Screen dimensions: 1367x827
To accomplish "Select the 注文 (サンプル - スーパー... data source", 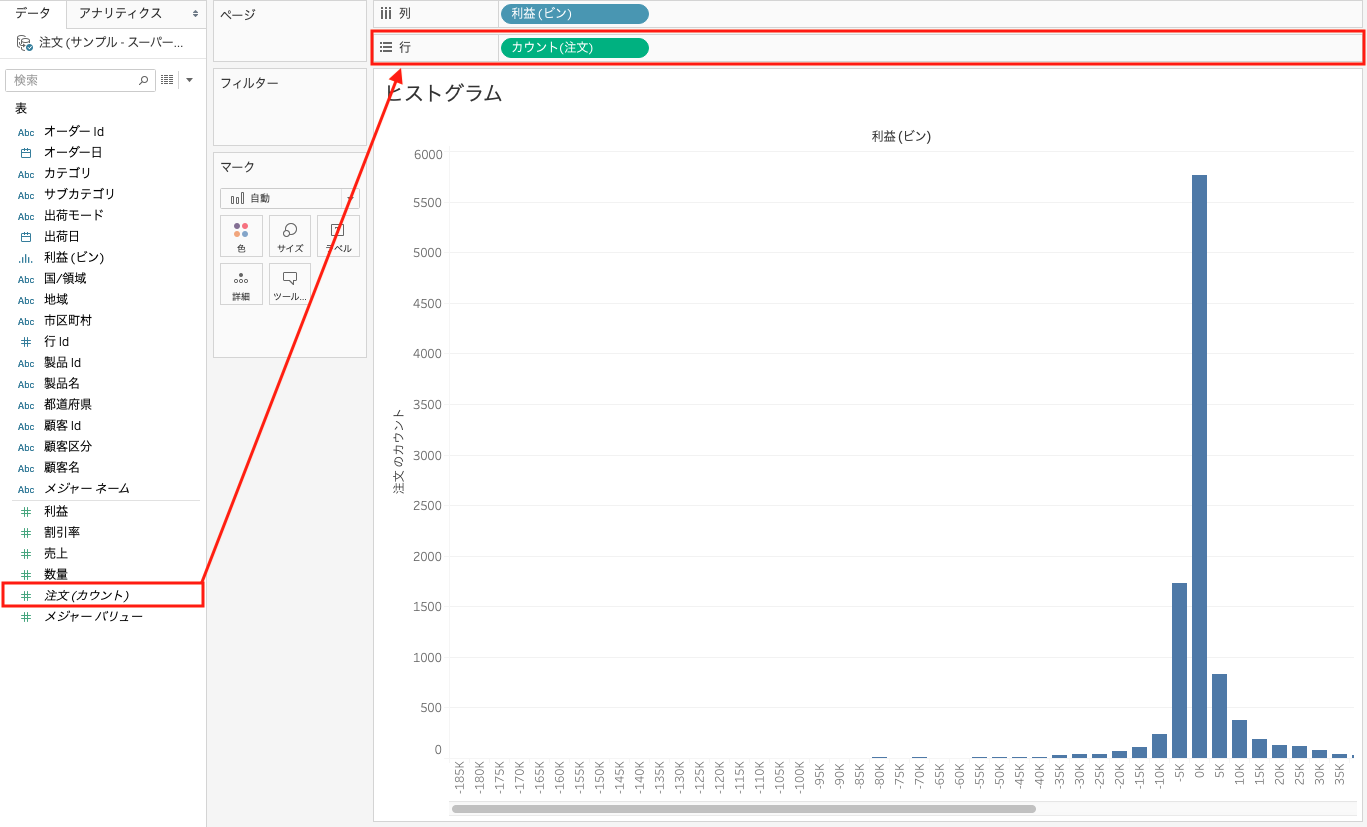I will (111, 43).
